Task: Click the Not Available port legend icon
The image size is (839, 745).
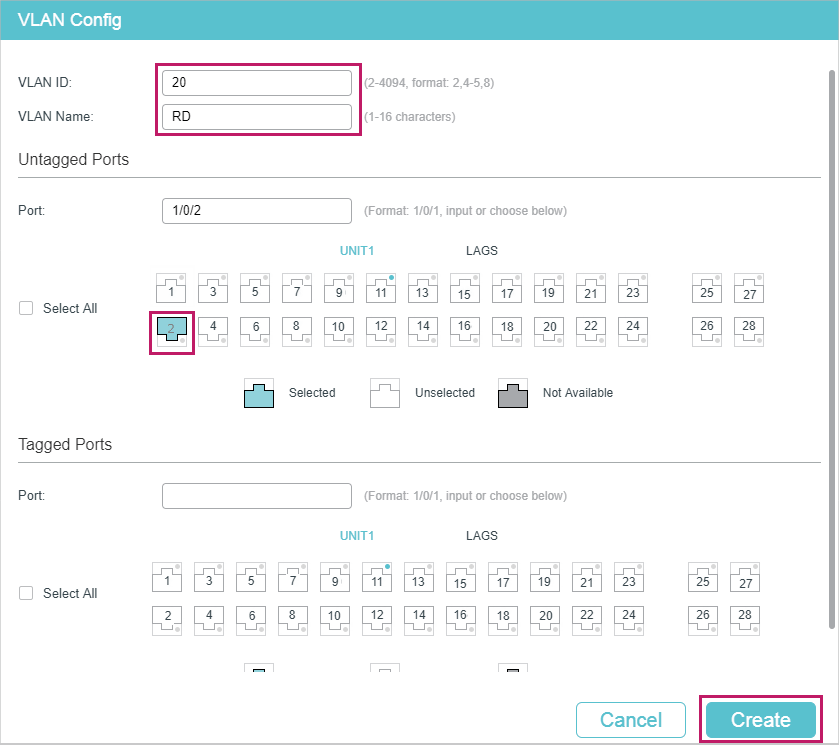Action: pos(513,392)
